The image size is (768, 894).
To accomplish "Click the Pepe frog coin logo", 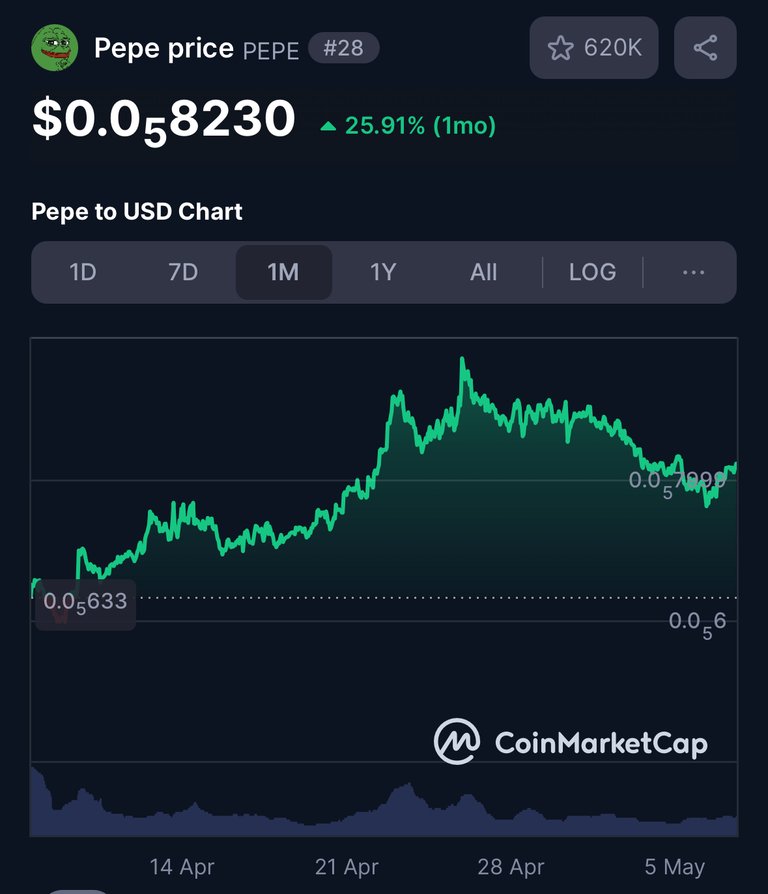I will (x=54, y=47).
